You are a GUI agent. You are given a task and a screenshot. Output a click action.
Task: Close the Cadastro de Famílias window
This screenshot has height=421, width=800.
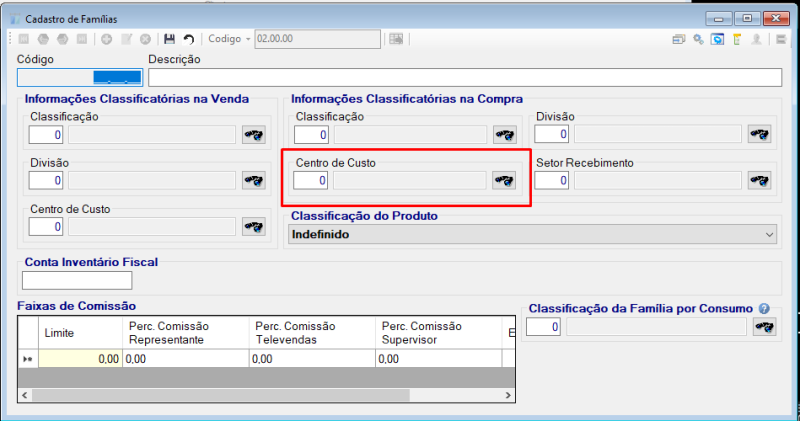pos(777,19)
